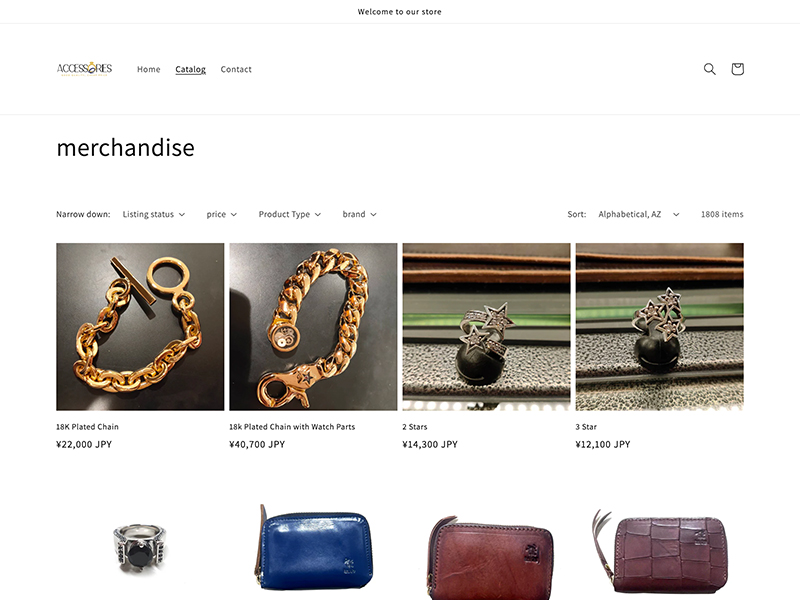This screenshot has height=600, width=800.
Task: Click the Accessories store logo
Action: 84,69
